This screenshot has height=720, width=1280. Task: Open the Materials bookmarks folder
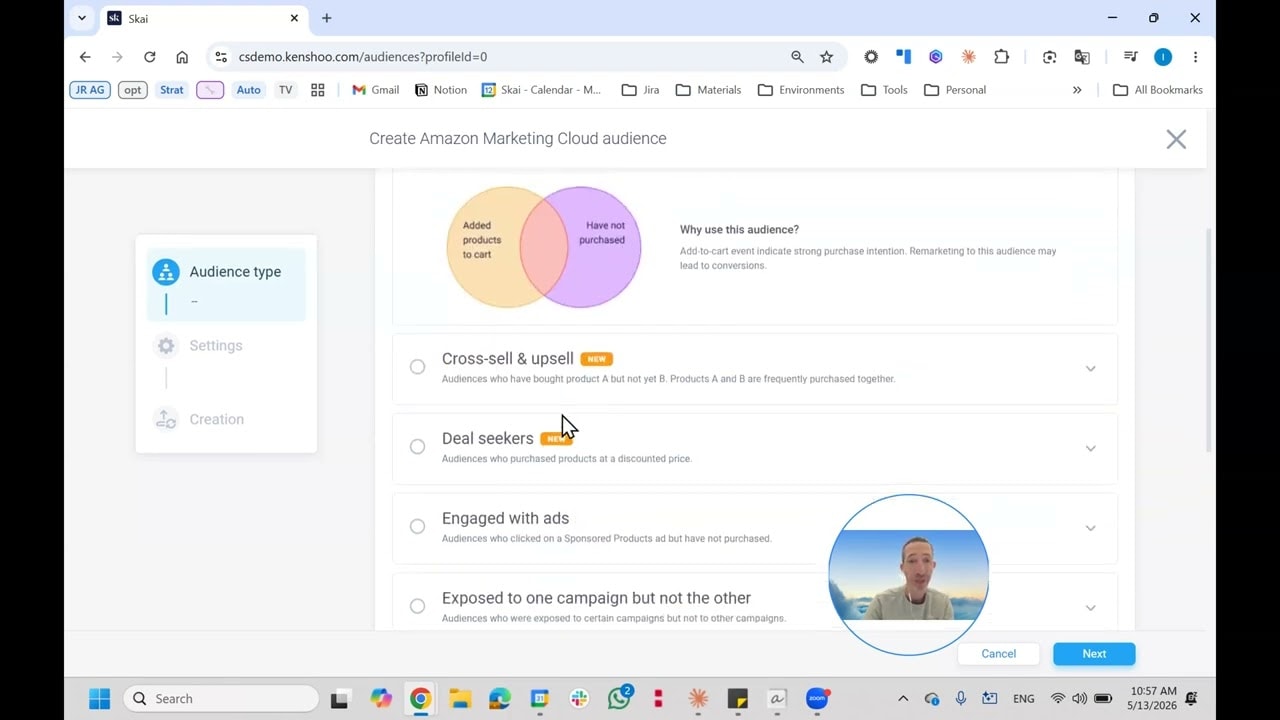coord(708,90)
